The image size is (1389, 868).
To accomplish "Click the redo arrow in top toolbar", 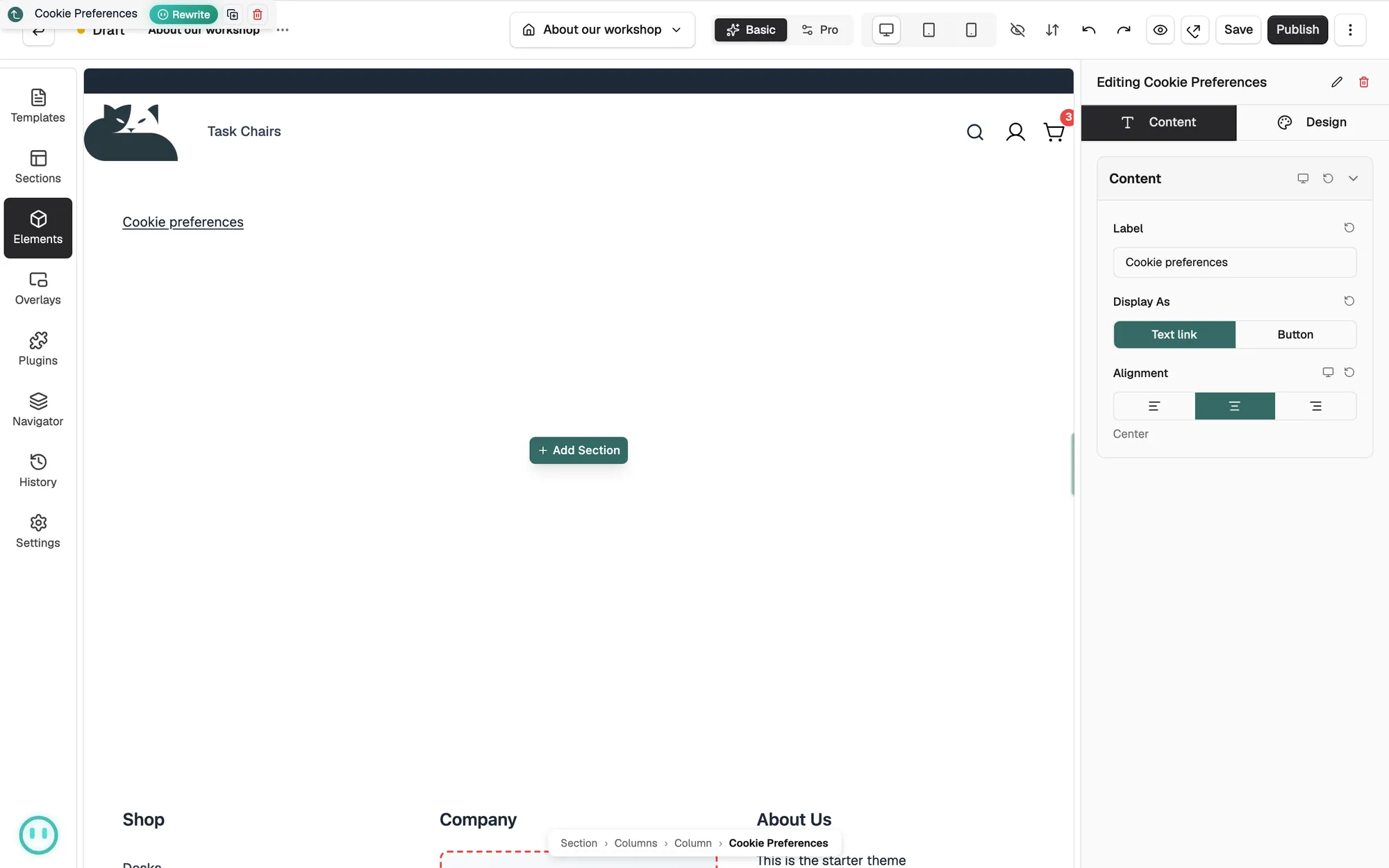I will point(1124,30).
